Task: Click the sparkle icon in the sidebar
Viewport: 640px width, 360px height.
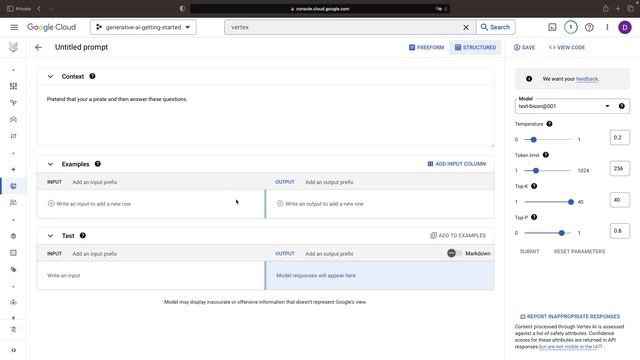Action: click(x=13, y=169)
